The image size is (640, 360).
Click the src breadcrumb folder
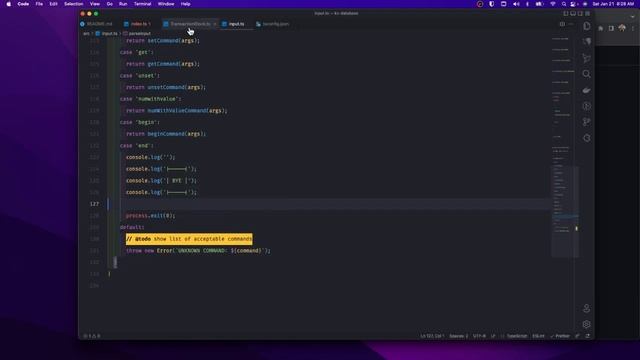point(86,33)
